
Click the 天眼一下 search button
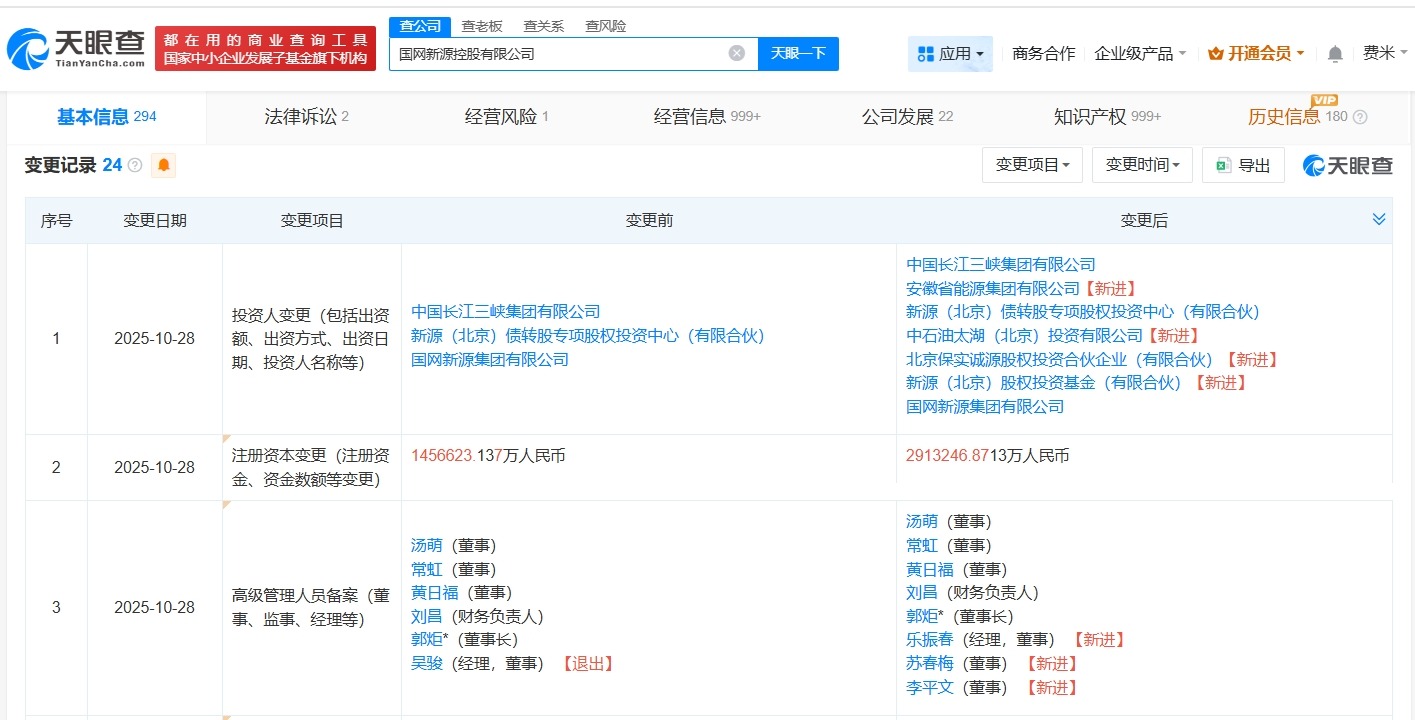tap(798, 53)
